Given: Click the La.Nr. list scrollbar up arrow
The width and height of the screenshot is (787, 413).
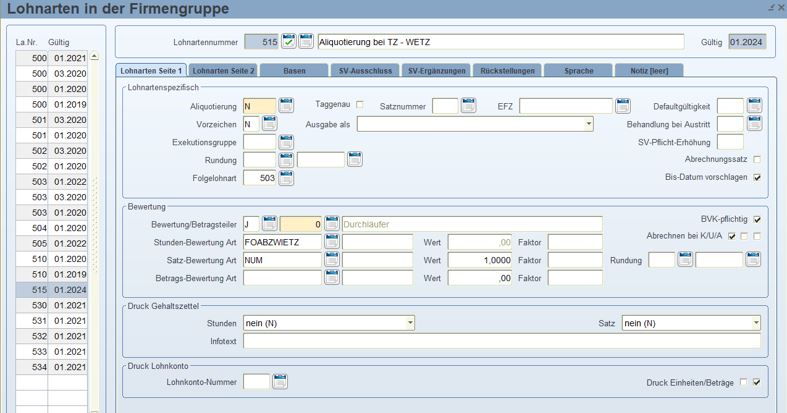Looking at the screenshot, I should (95, 58).
